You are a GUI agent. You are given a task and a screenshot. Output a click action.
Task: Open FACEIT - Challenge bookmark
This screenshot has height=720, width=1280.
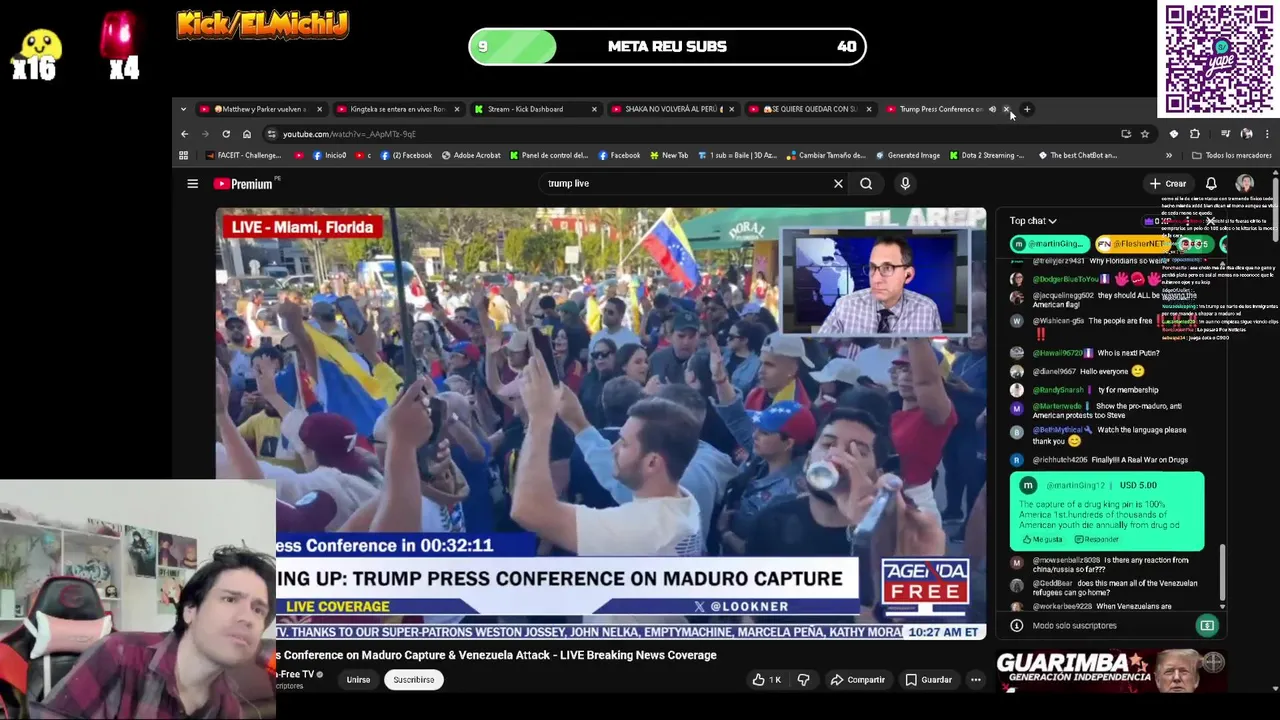point(243,155)
